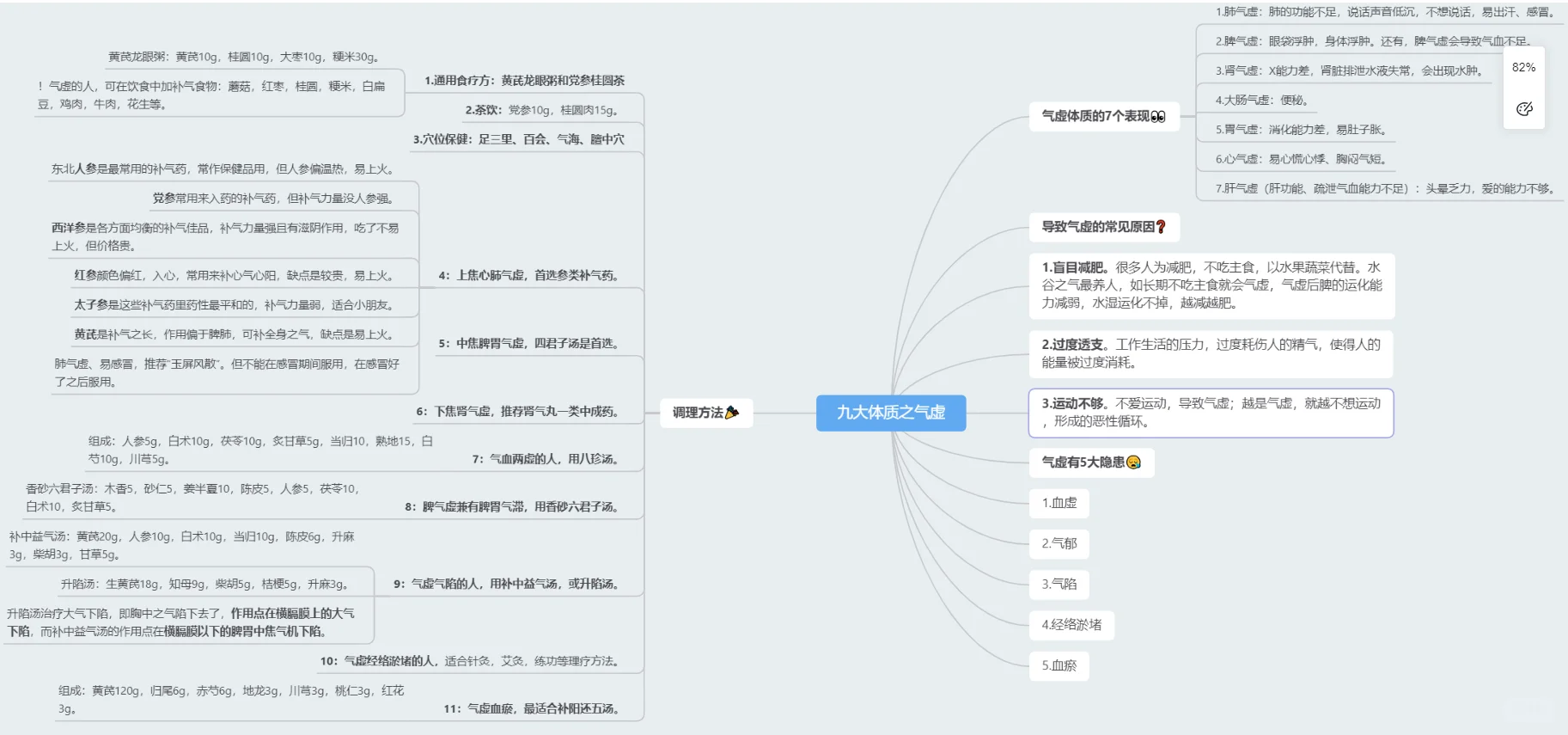The width and height of the screenshot is (1568, 735).
Task: Open the theme palette icon under 82%
Action: 1524,108
